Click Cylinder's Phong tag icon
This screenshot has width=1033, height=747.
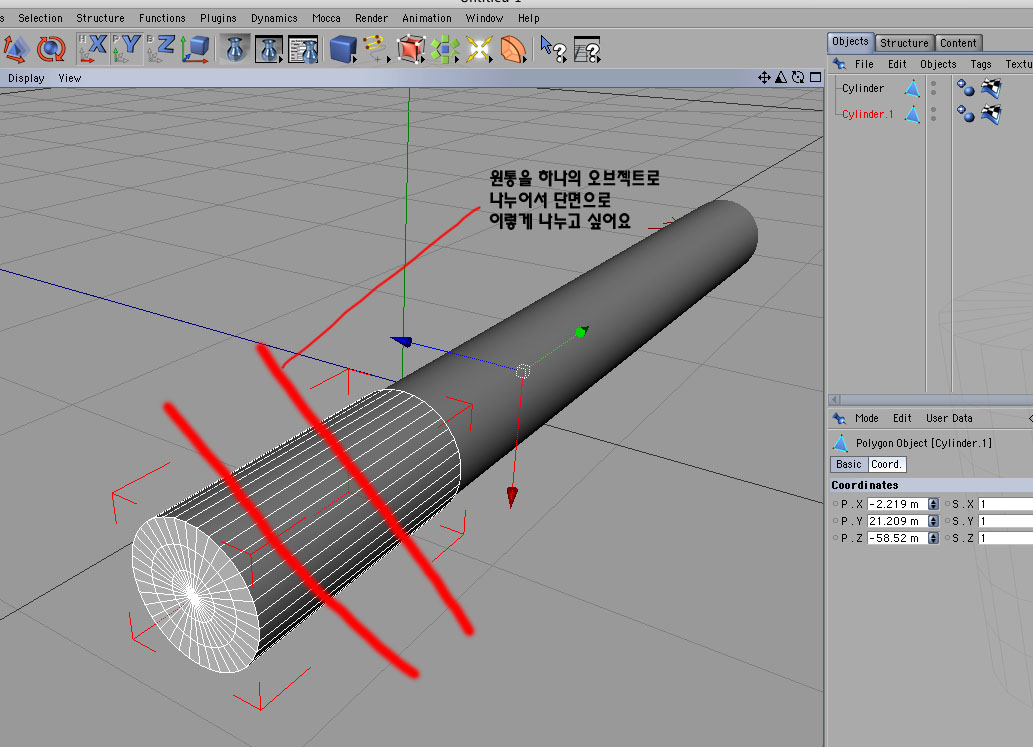coord(966,88)
